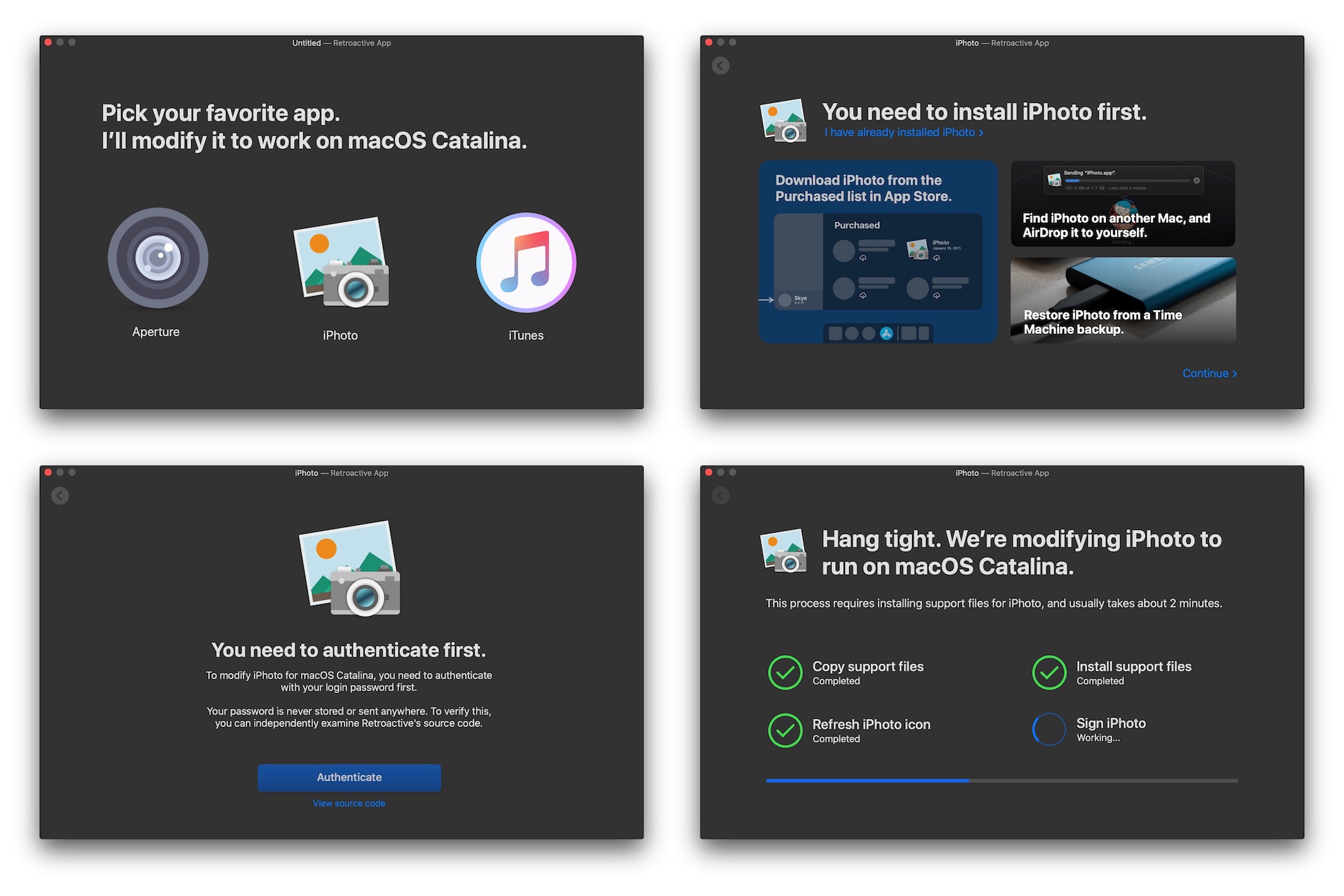Click Skye account avatar in illustration

(785, 300)
